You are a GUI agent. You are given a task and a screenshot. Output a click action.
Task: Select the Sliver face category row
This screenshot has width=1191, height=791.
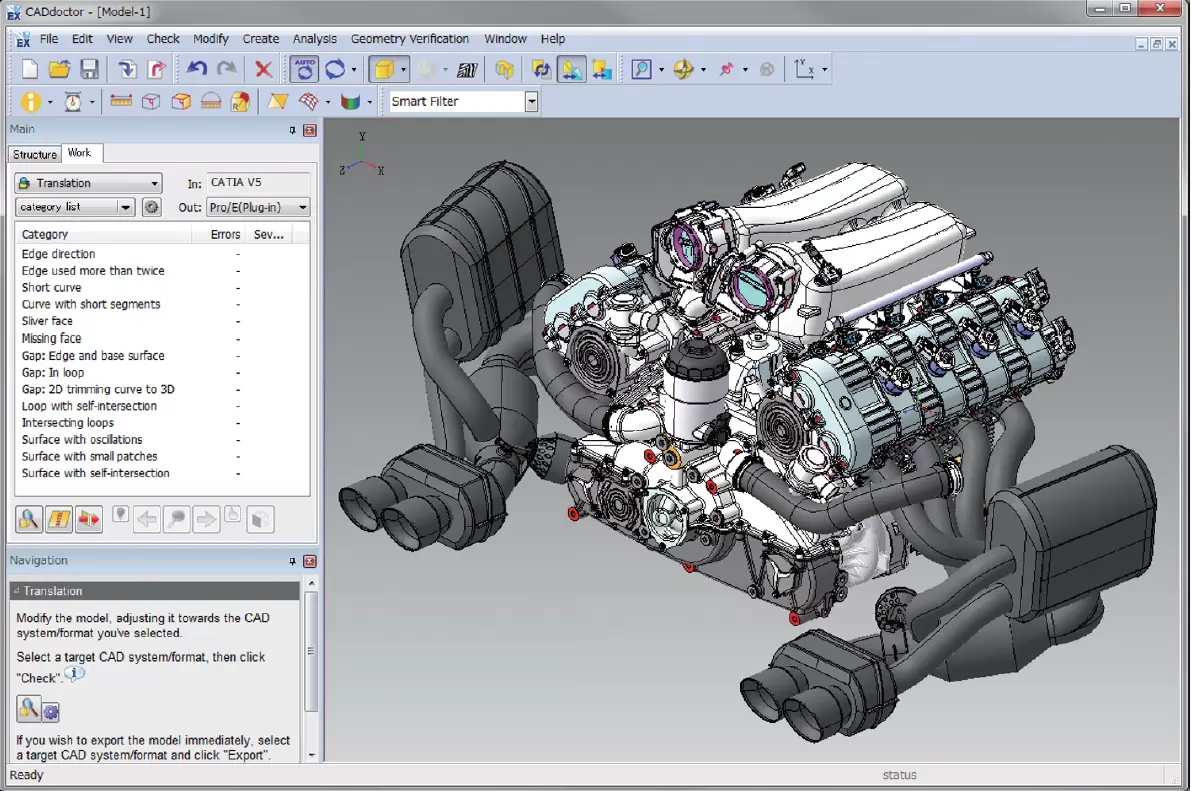point(47,321)
